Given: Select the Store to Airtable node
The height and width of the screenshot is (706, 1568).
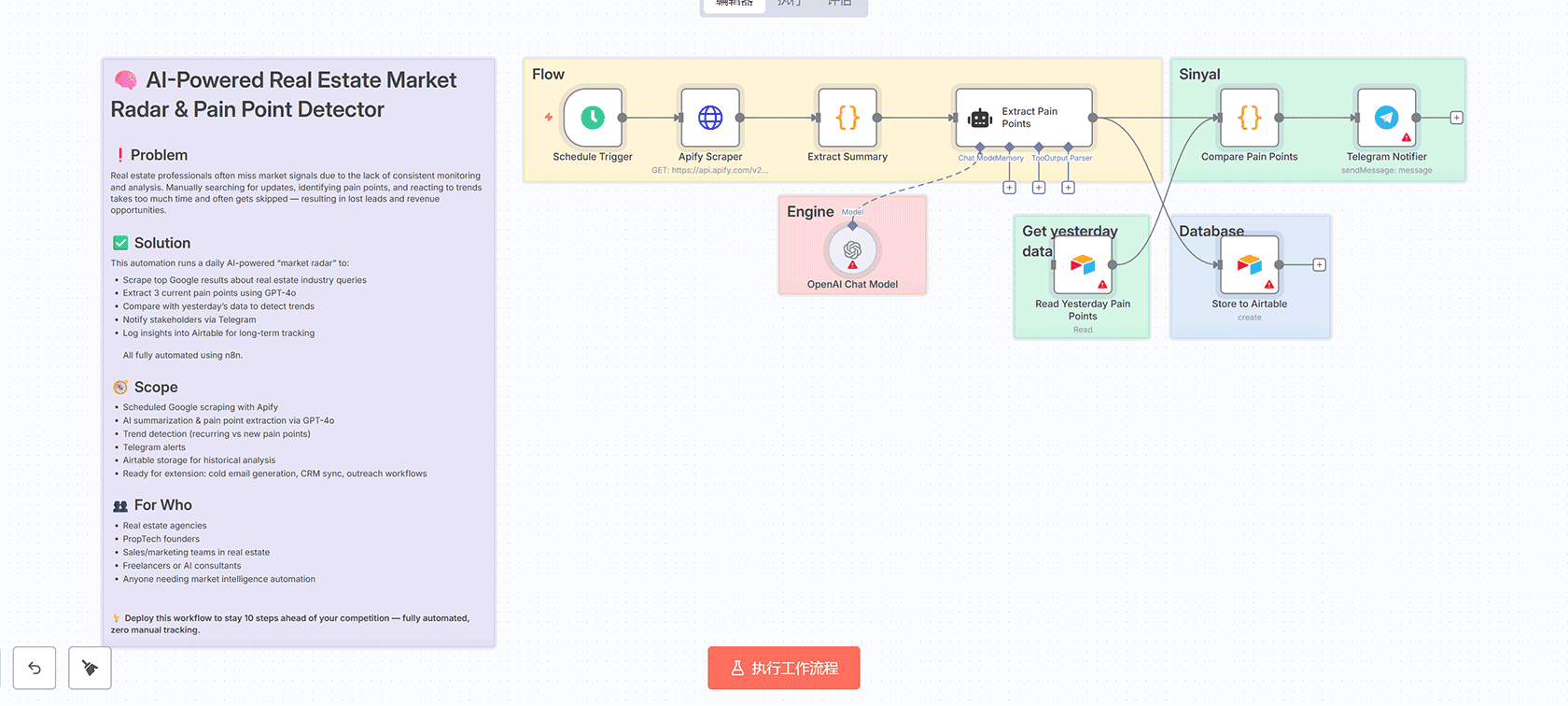Looking at the screenshot, I should pos(1249,265).
